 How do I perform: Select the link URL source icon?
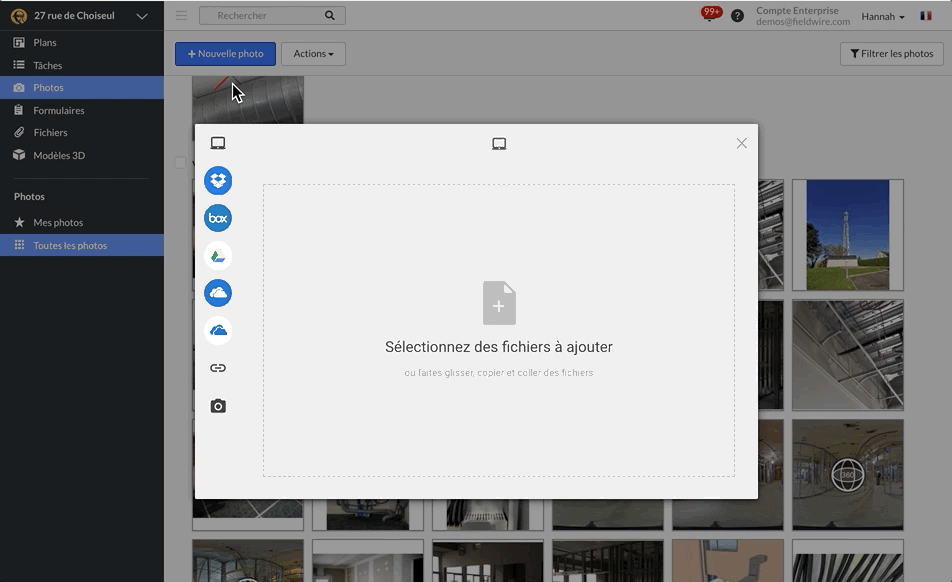coord(218,368)
